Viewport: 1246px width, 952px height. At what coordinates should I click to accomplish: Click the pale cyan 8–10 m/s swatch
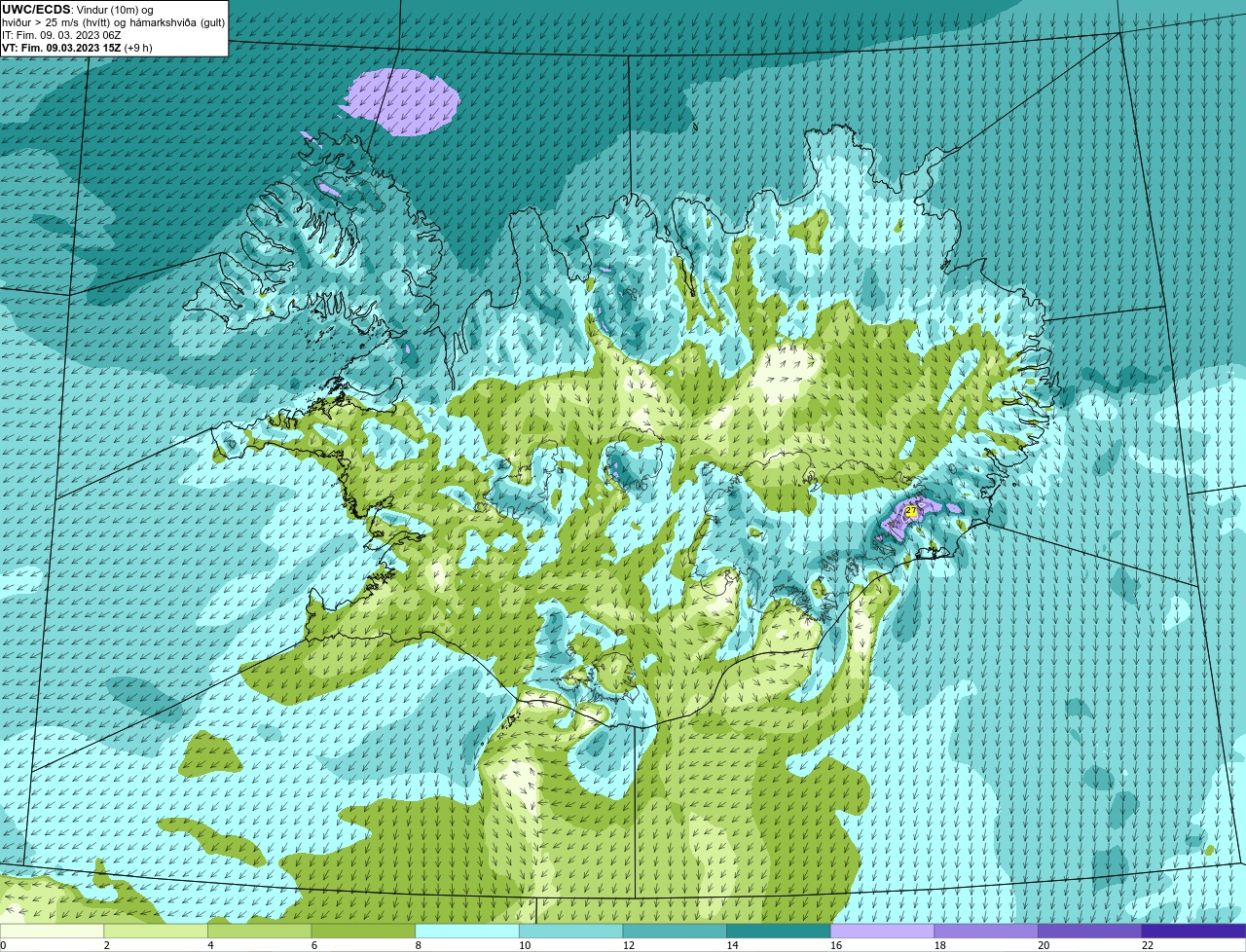(x=467, y=931)
